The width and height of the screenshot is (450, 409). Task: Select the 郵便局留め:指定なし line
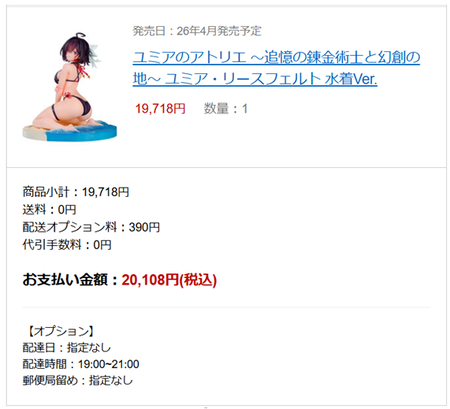coord(78,380)
